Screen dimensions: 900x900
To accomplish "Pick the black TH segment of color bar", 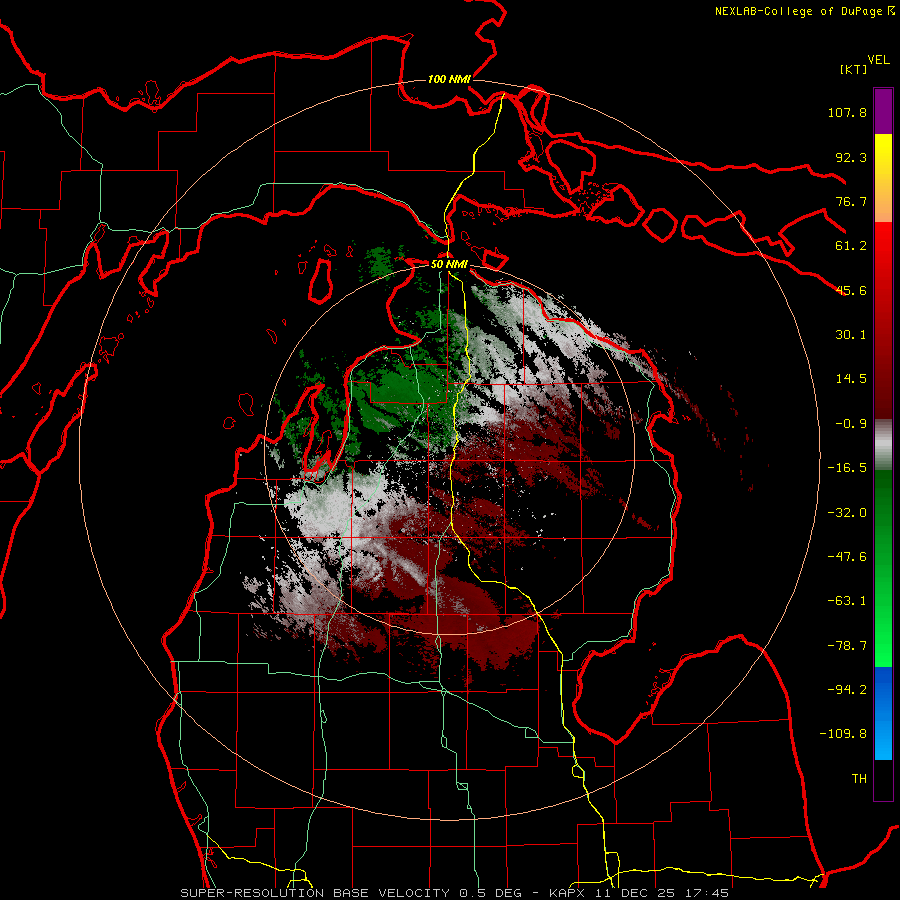I will pyautogui.click(x=883, y=779).
